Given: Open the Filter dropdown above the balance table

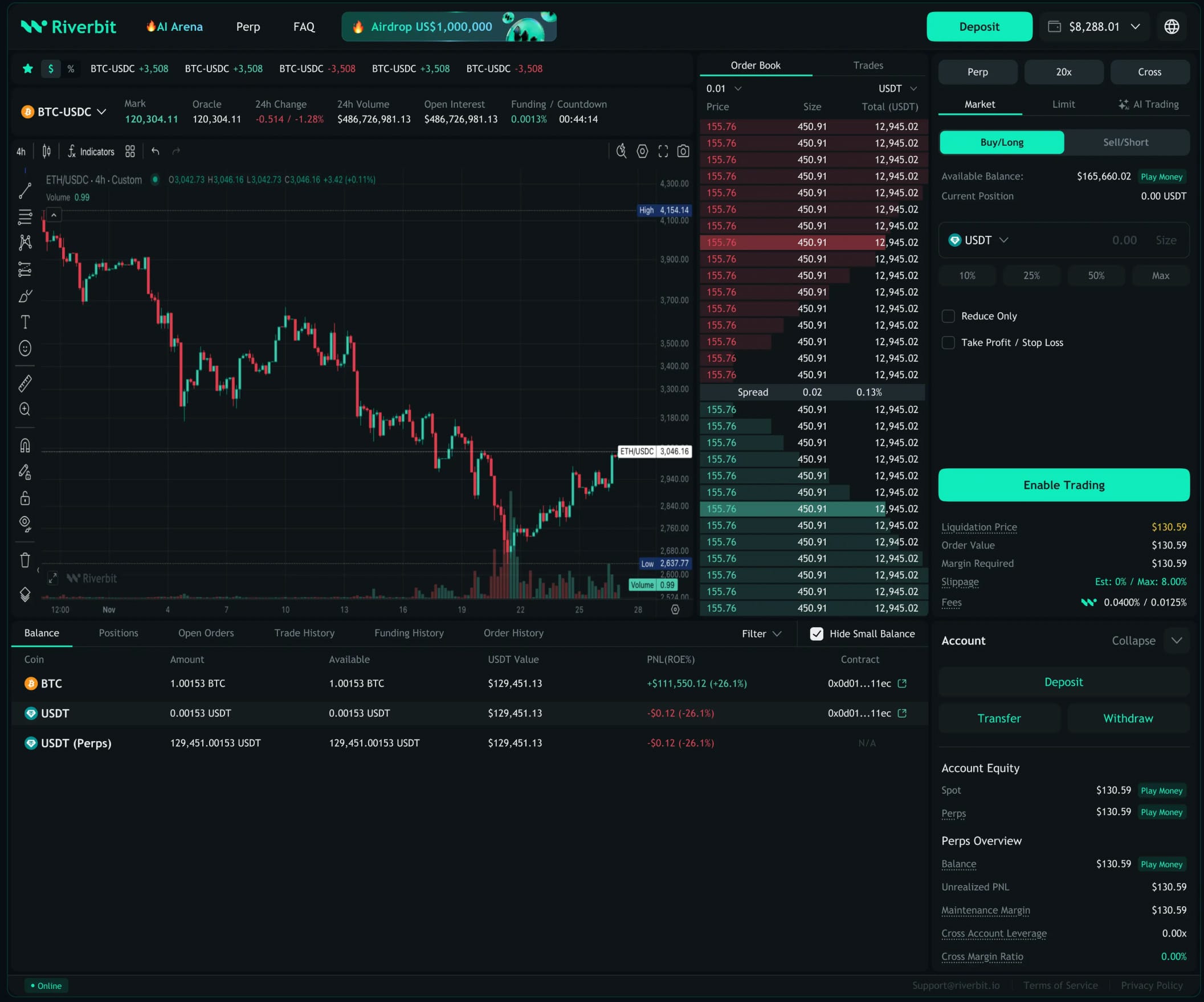Looking at the screenshot, I should pyautogui.click(x=761, y=633).
